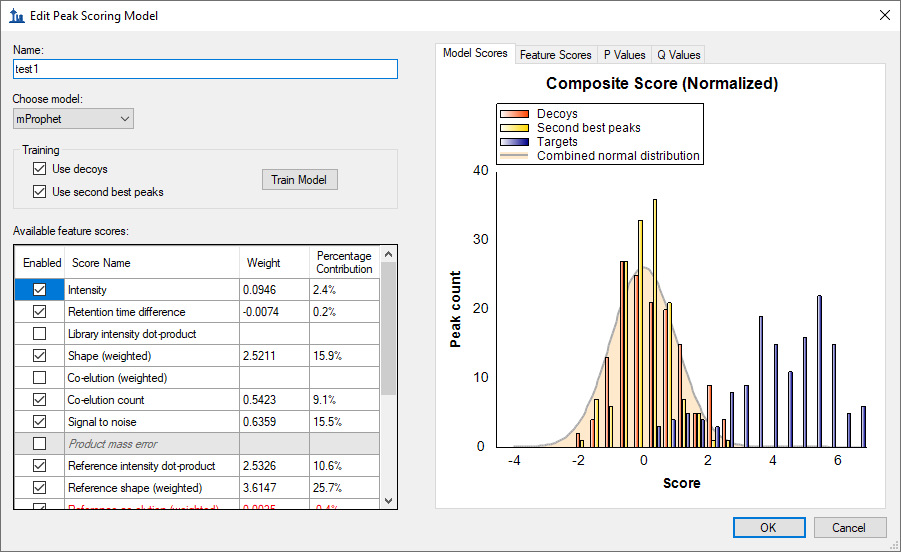Switch to the Feature Scores tab

click(x=555, y=55)
